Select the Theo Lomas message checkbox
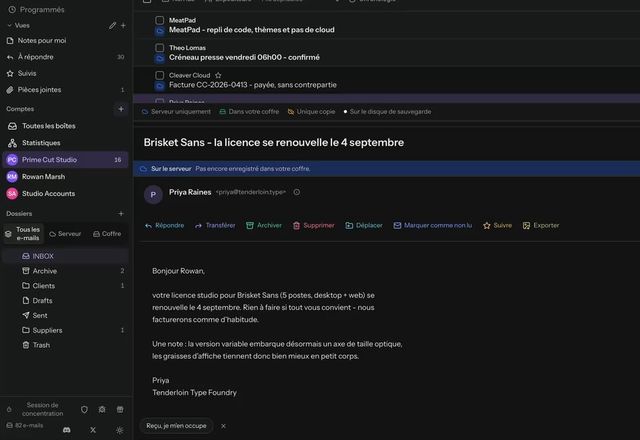 (160, 48)
